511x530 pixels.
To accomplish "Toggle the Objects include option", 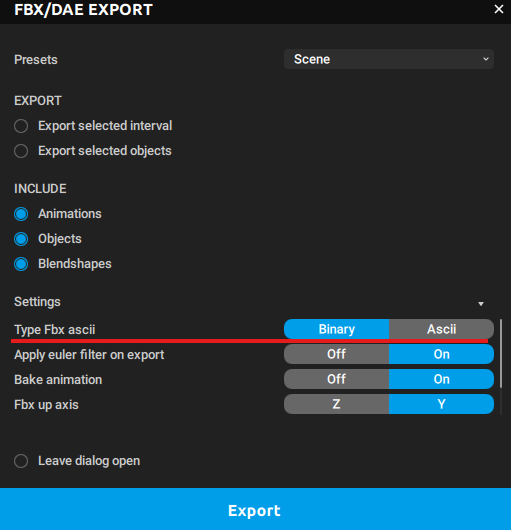I will pyautogui.click(x=21, y=239).
